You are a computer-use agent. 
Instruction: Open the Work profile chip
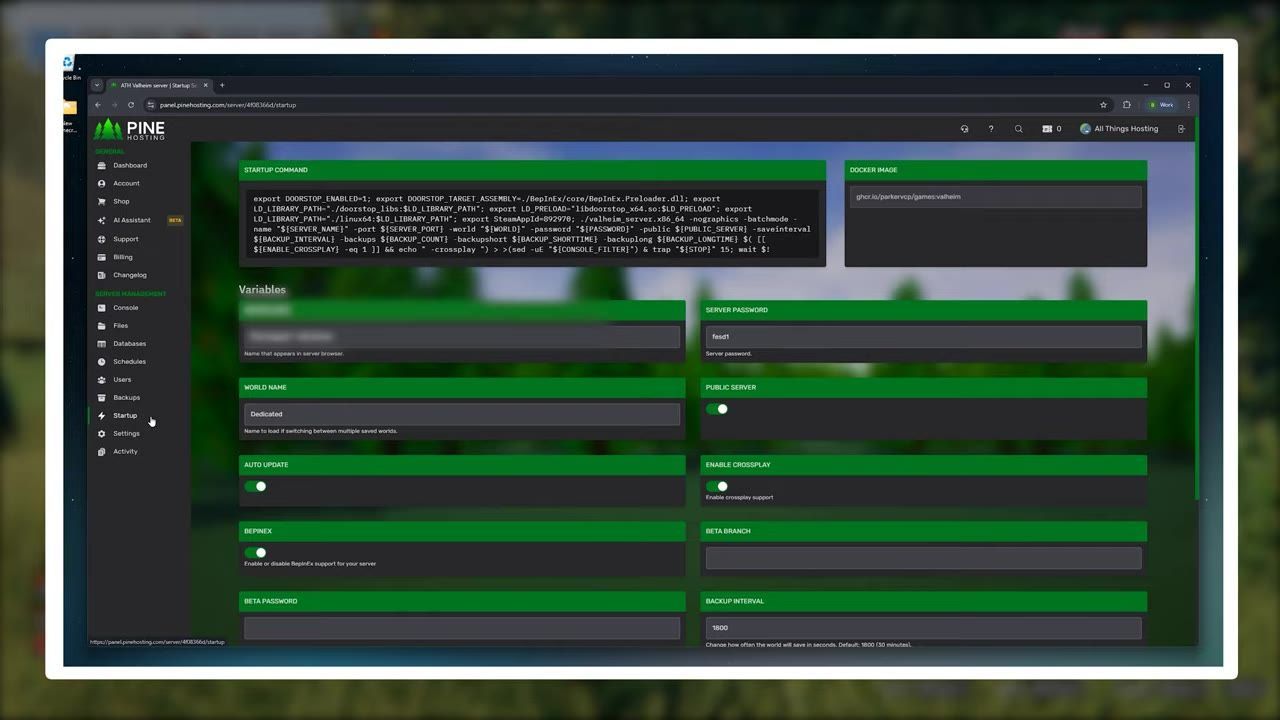tap(1161, 104)
